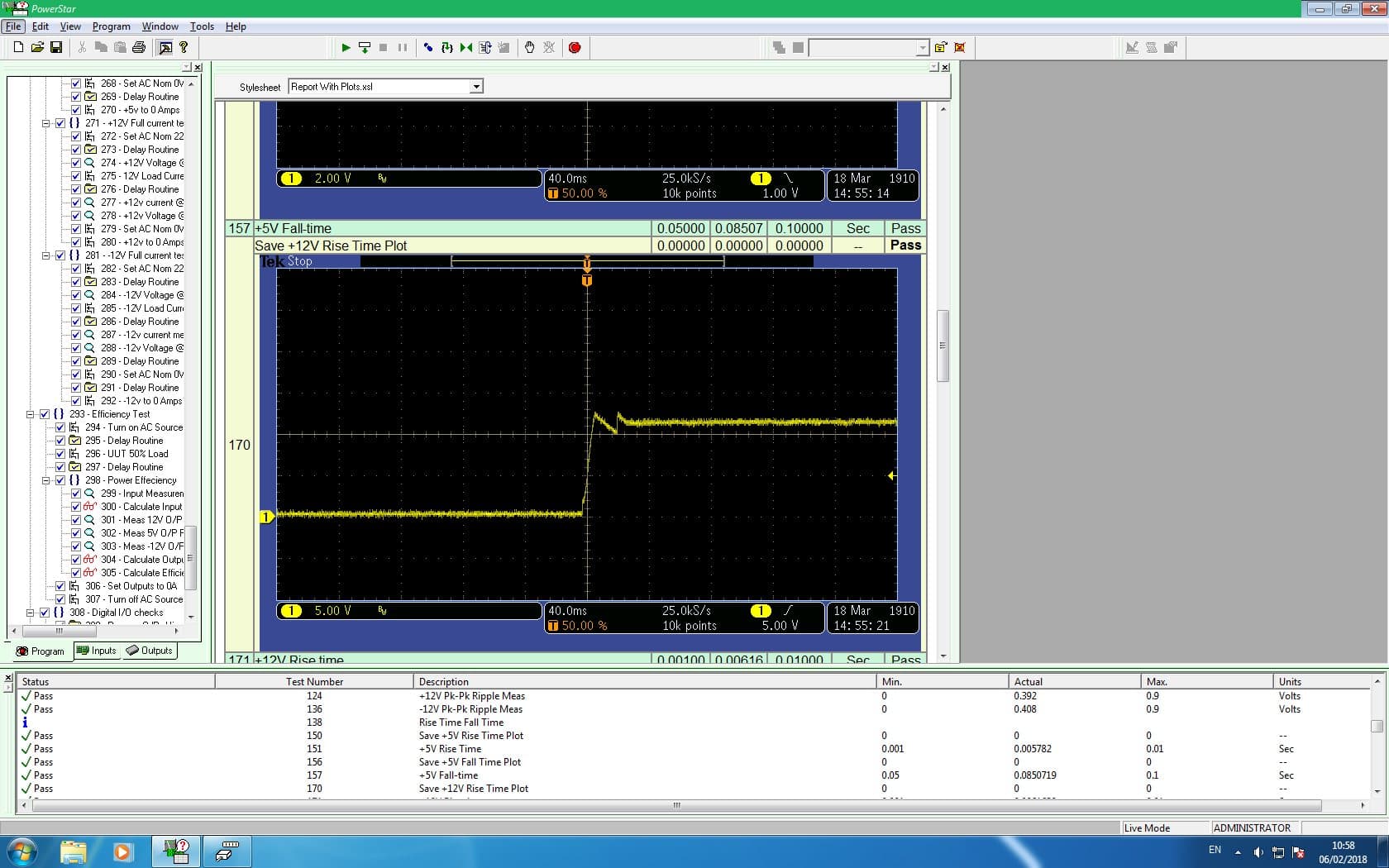Toggle checkbox for 296 - UUT 50% Load
Image resolution: width=1389 pixels, height=868 pixels.
tap(60, 454)
